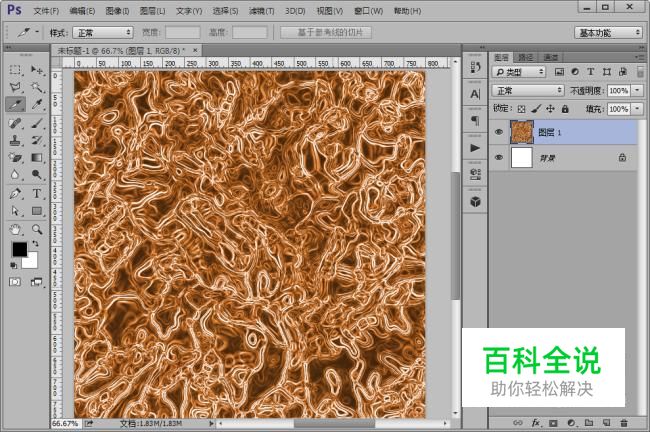Toggle lock position icon
650x432 pixels.
click(550, 109)
